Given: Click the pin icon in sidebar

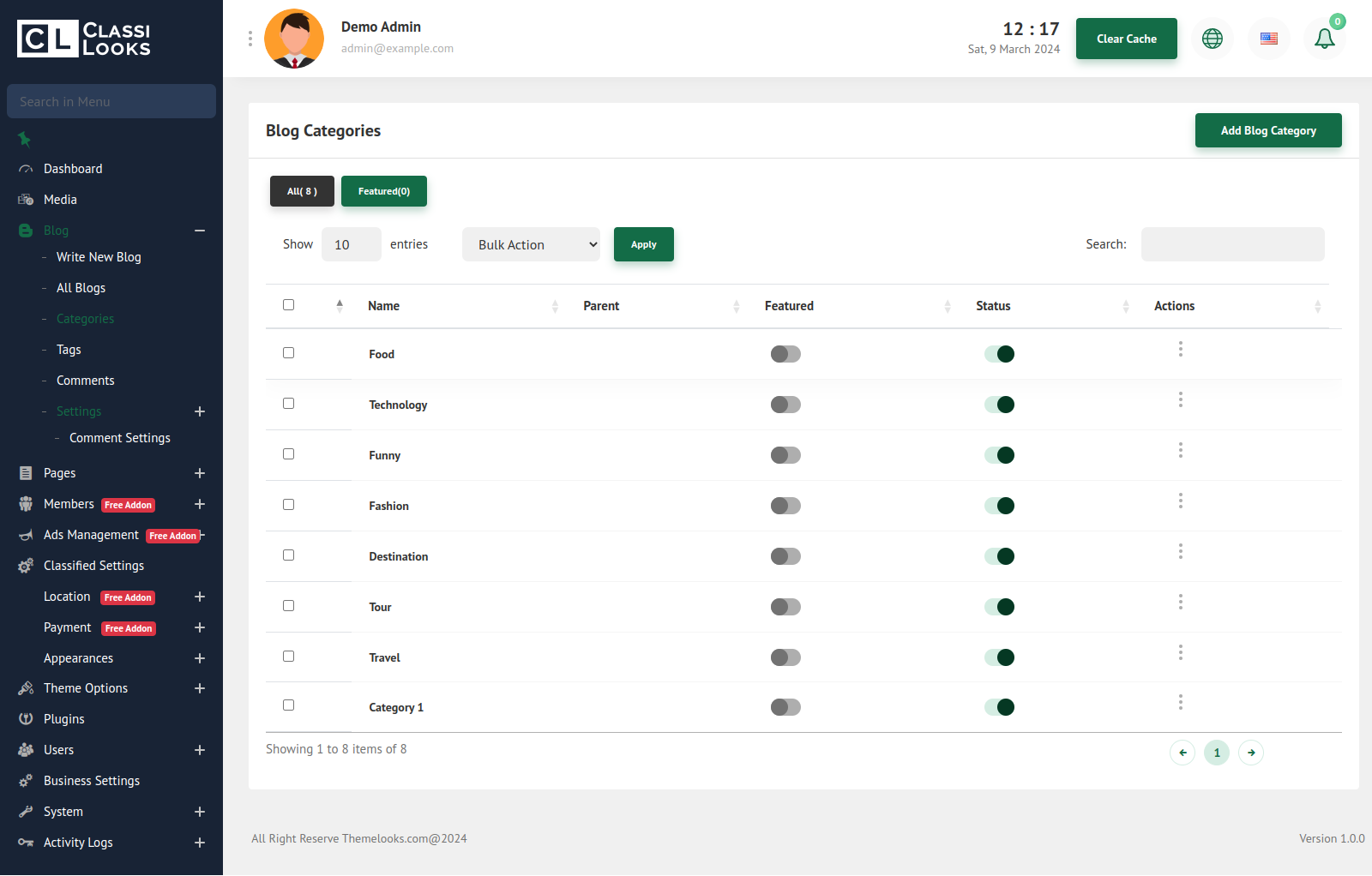Looking at the screenshot, I should click(x=25, y=139).
